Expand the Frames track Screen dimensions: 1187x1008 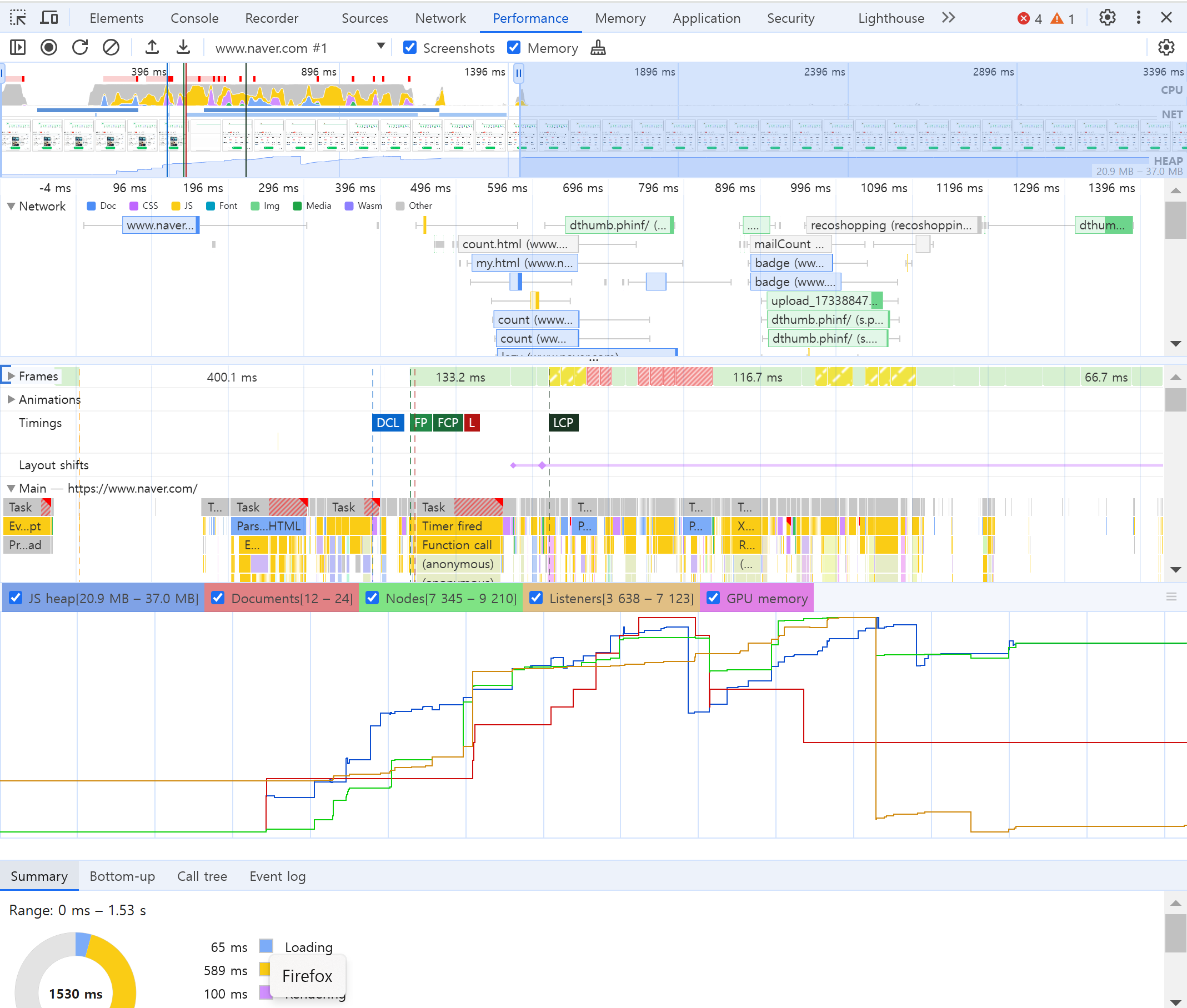tap(11, 376)
